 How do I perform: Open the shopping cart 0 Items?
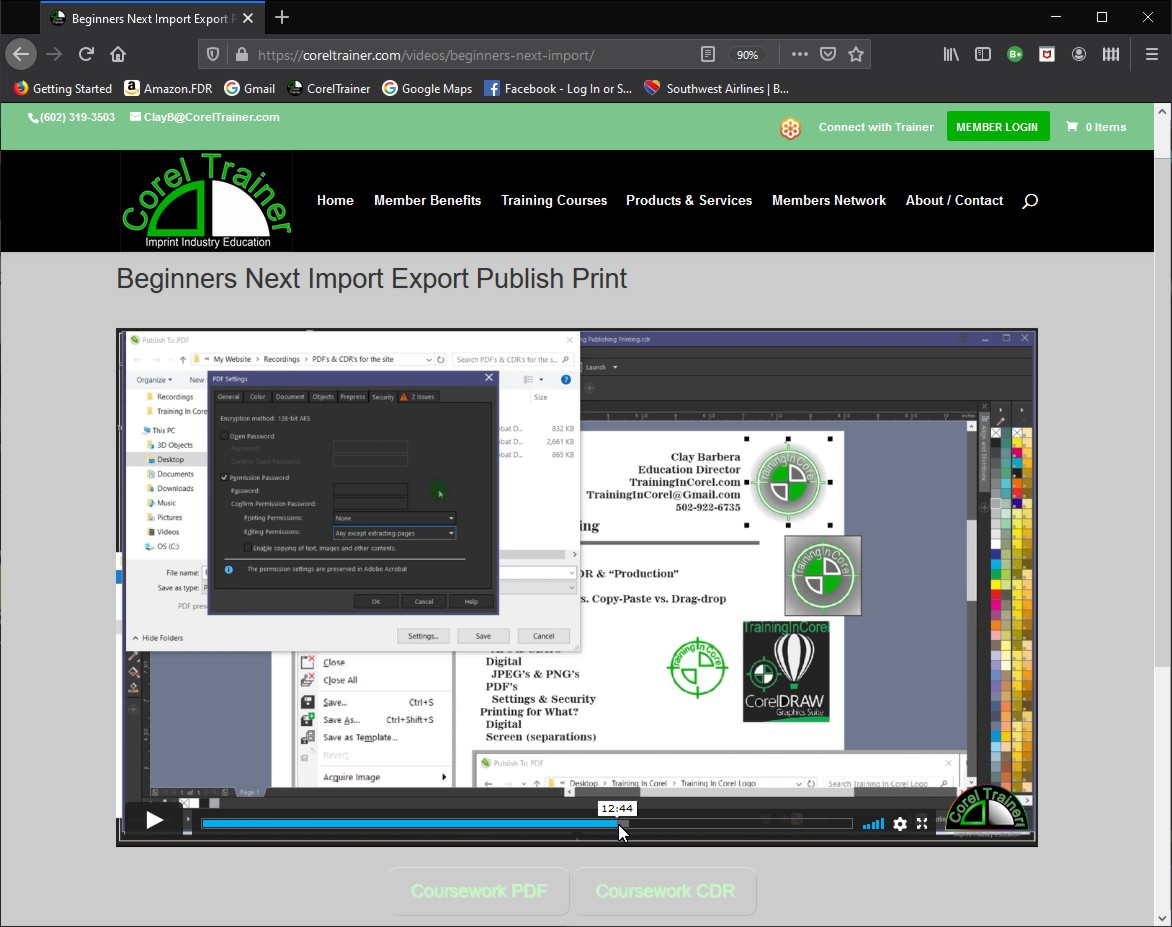click(1096, 127)
